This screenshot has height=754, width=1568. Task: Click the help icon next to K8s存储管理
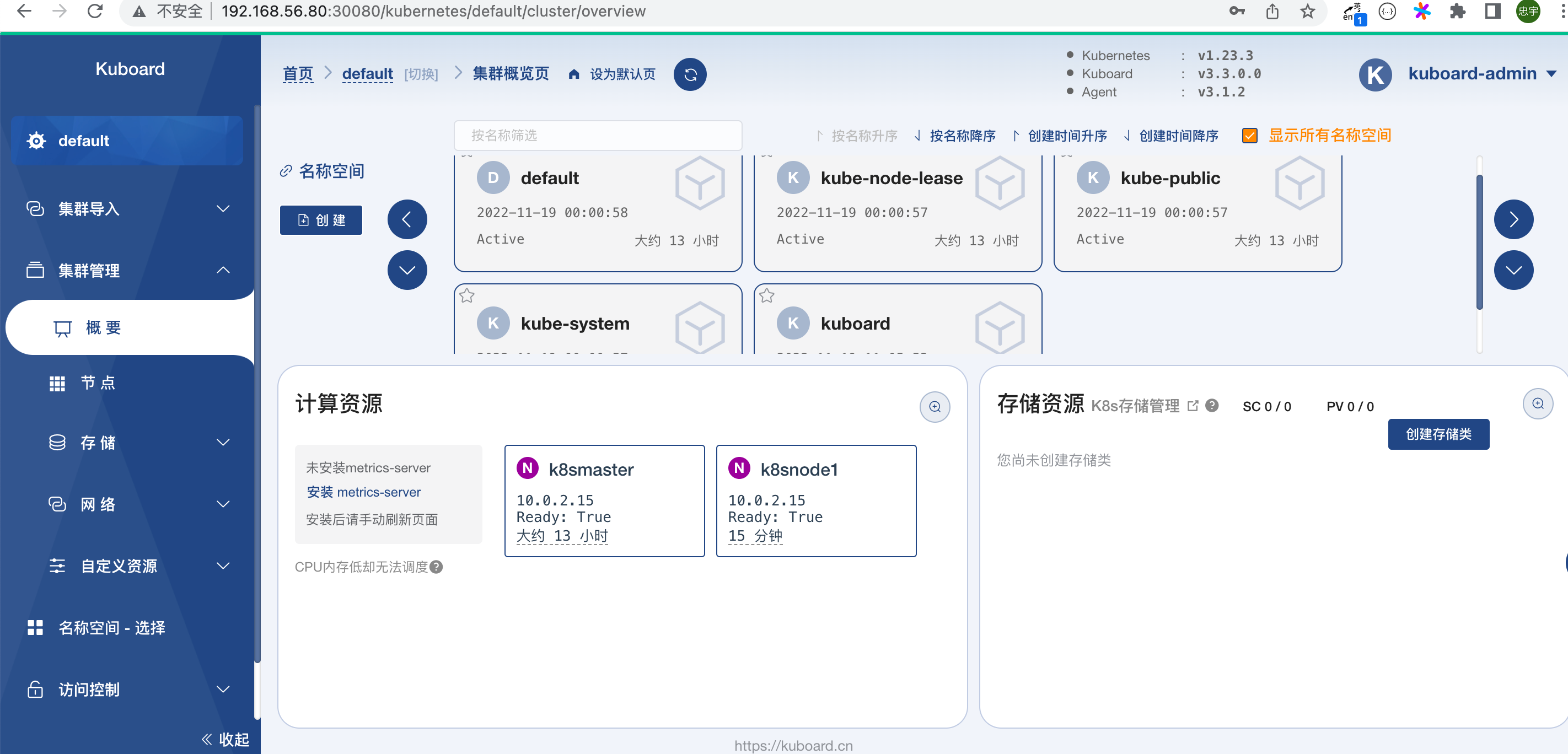click(1212, 405)
